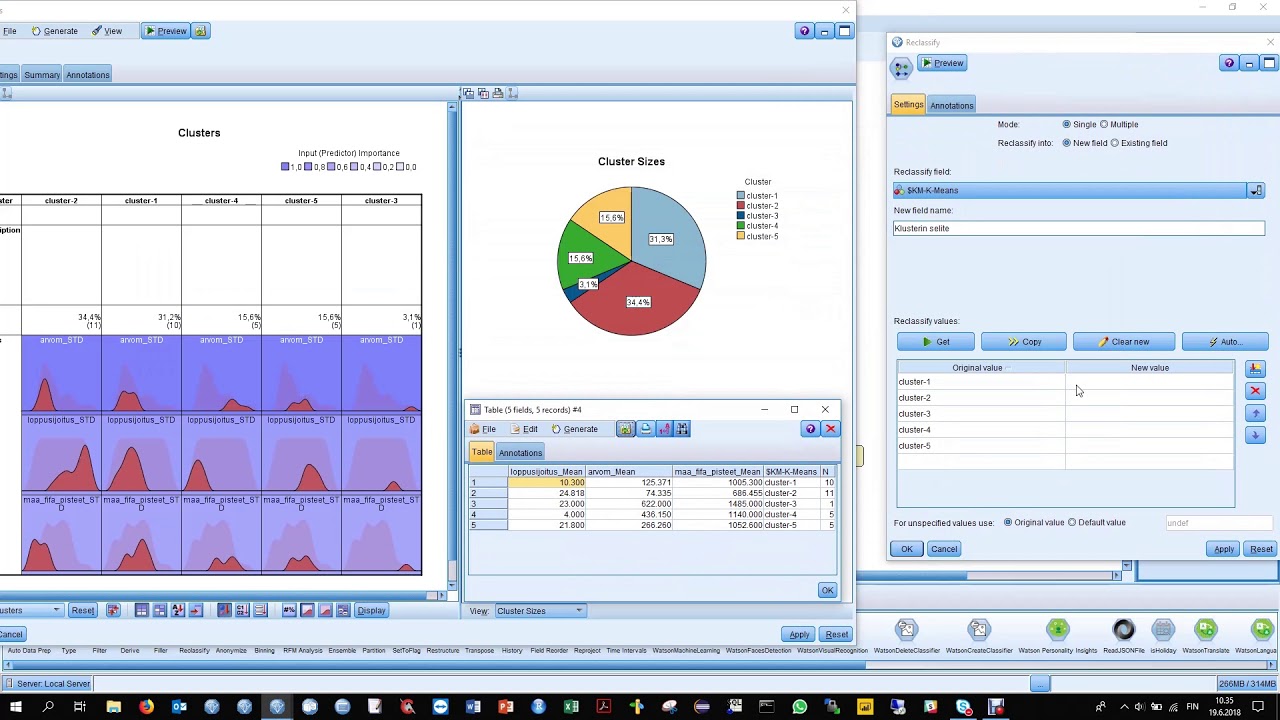Image resolution: width=1280 pixels, height=720 pixels.
Task: Open the Cluster Sizes view dropdown
Action: [540, 611]
